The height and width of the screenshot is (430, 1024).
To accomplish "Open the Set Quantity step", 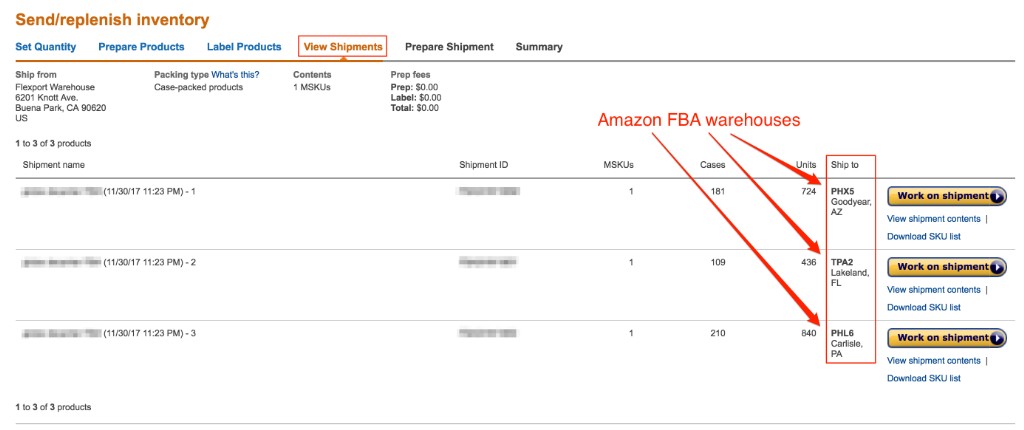I will [x=46, y=47].
